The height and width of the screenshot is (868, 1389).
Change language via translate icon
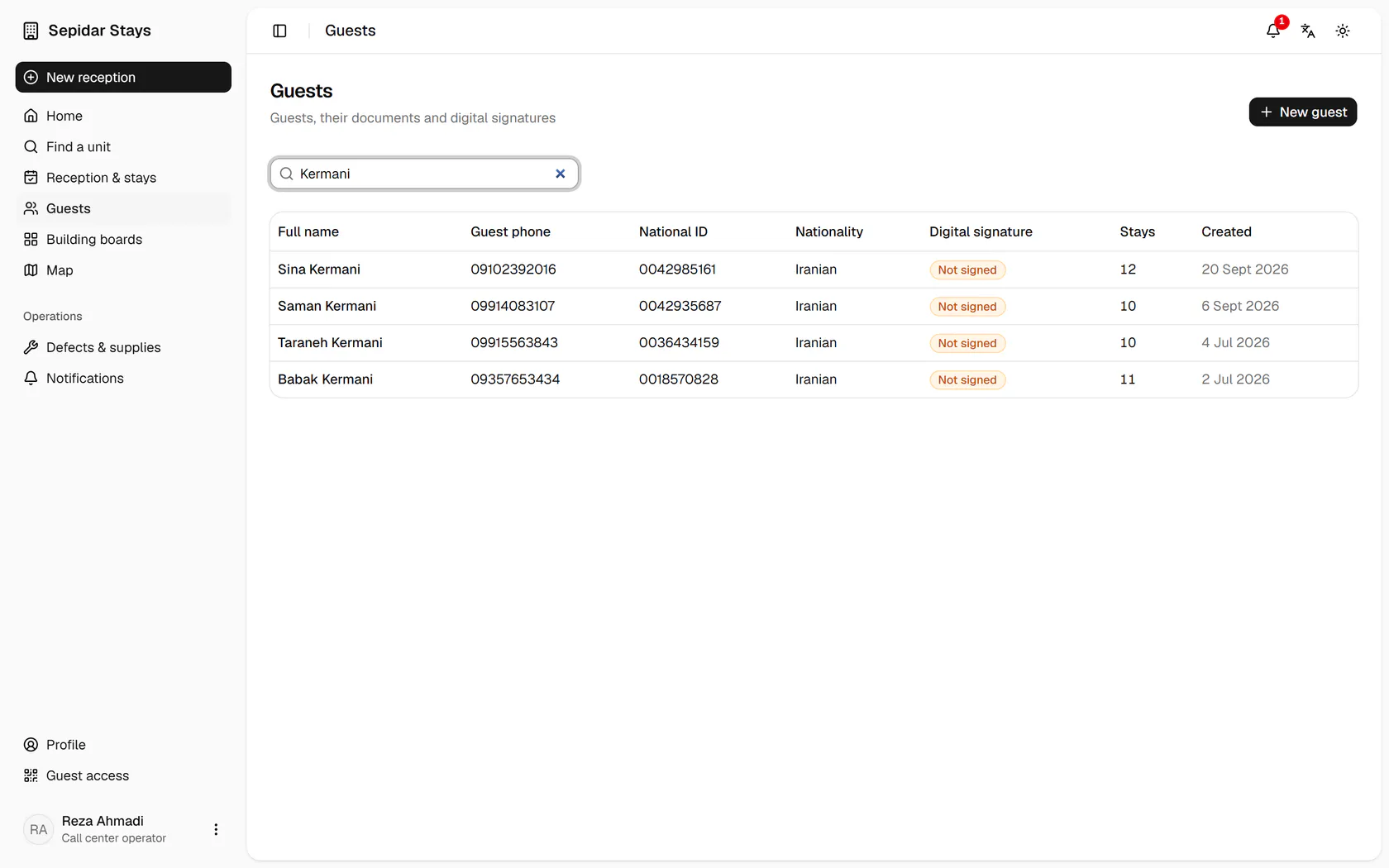coord(1308,31)
